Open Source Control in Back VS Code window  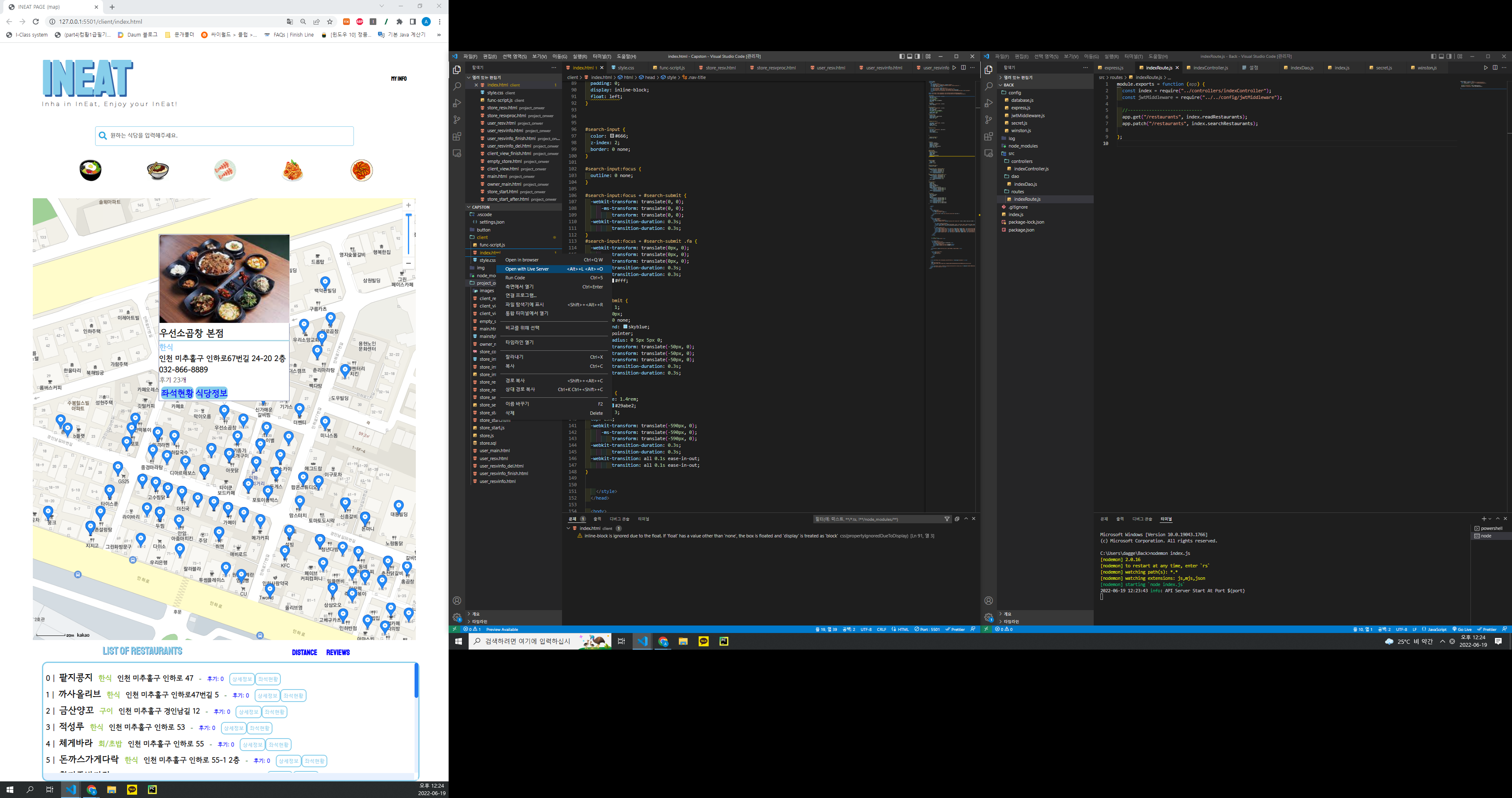click(x=989, y=120)
